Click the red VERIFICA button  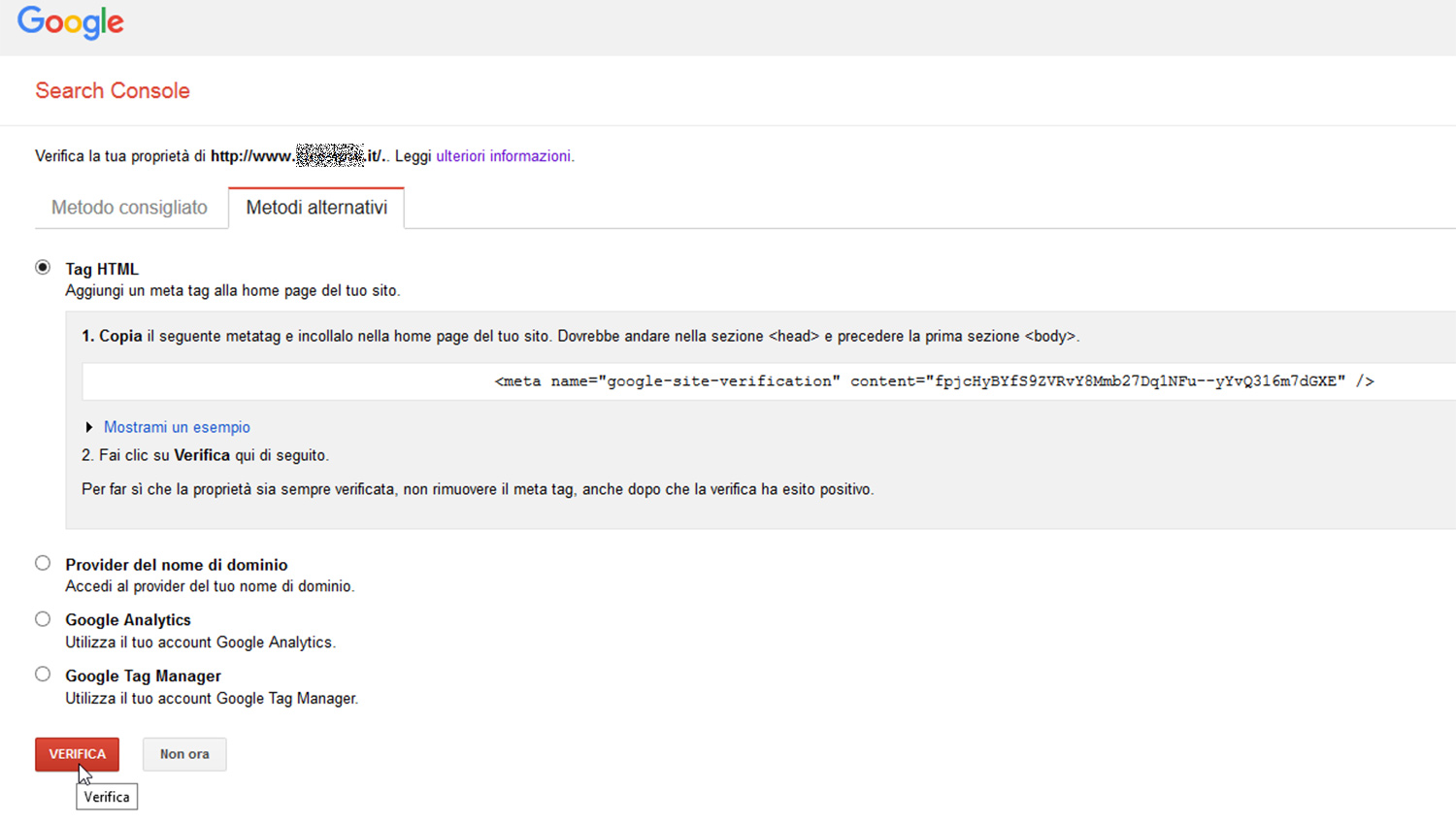(x=78, y=754)
